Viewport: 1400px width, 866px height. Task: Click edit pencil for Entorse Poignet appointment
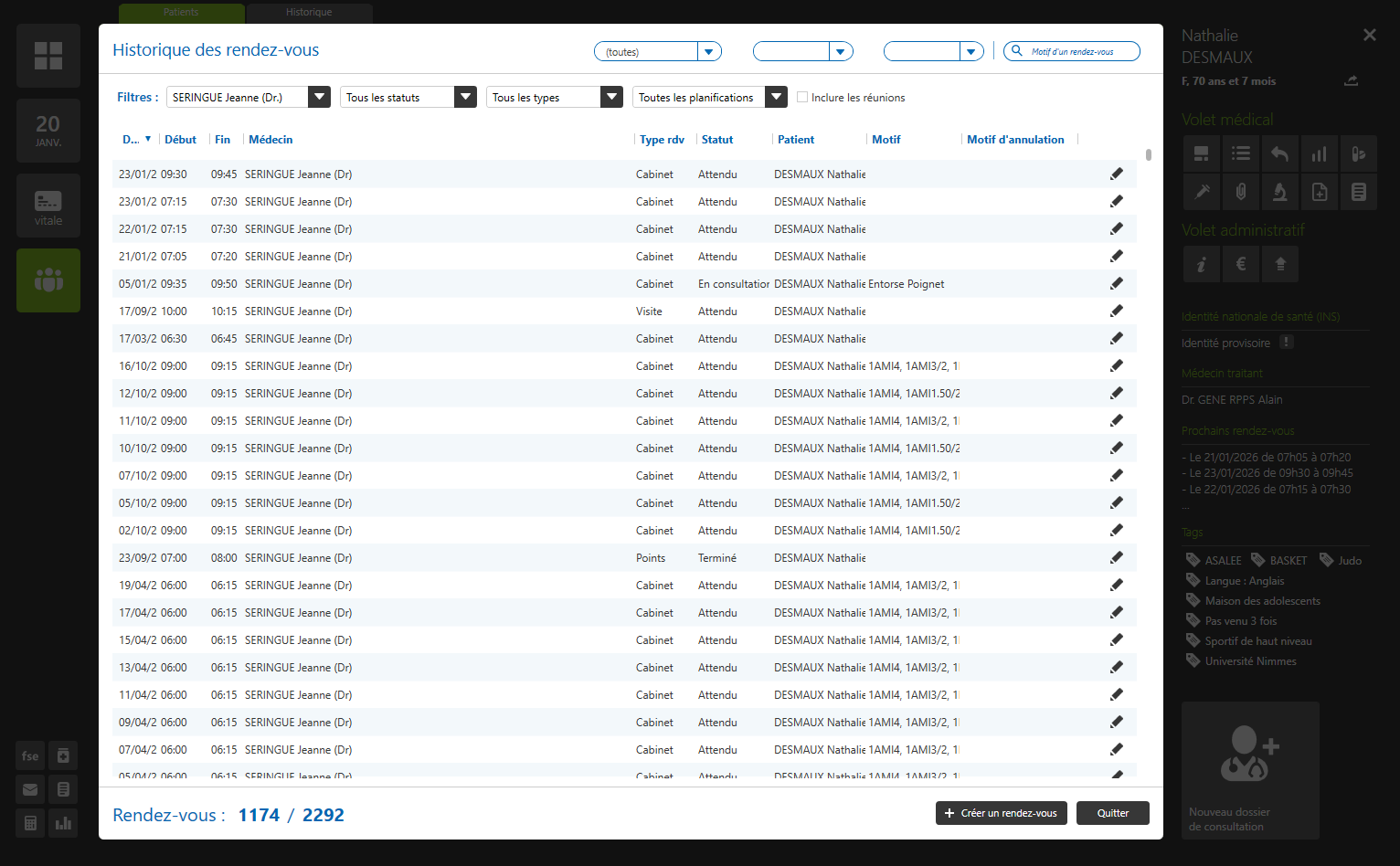tap(1116, 284)
